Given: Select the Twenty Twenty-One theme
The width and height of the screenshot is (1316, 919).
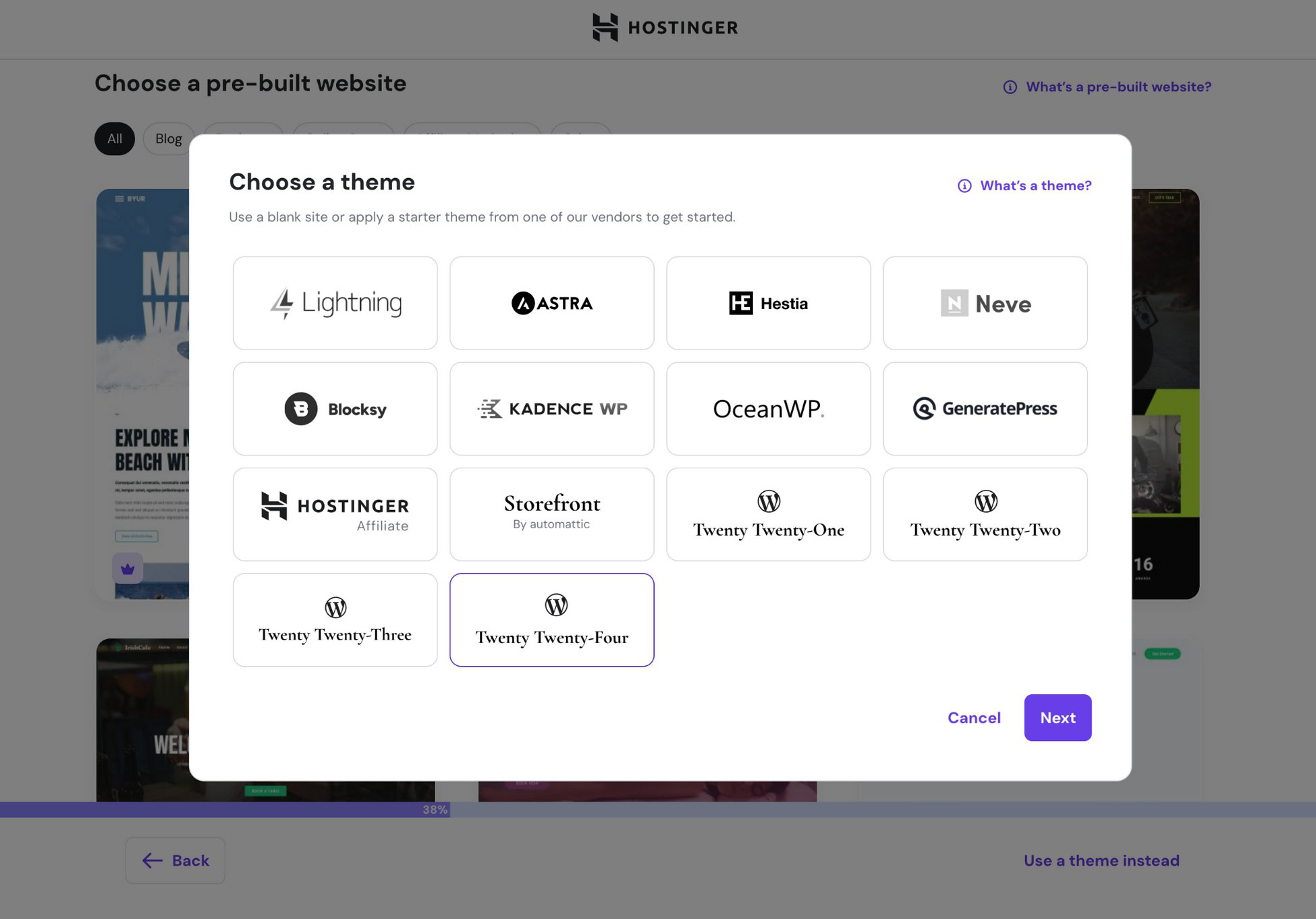Looking at the screenshot, I should click(x=768, y=513).
